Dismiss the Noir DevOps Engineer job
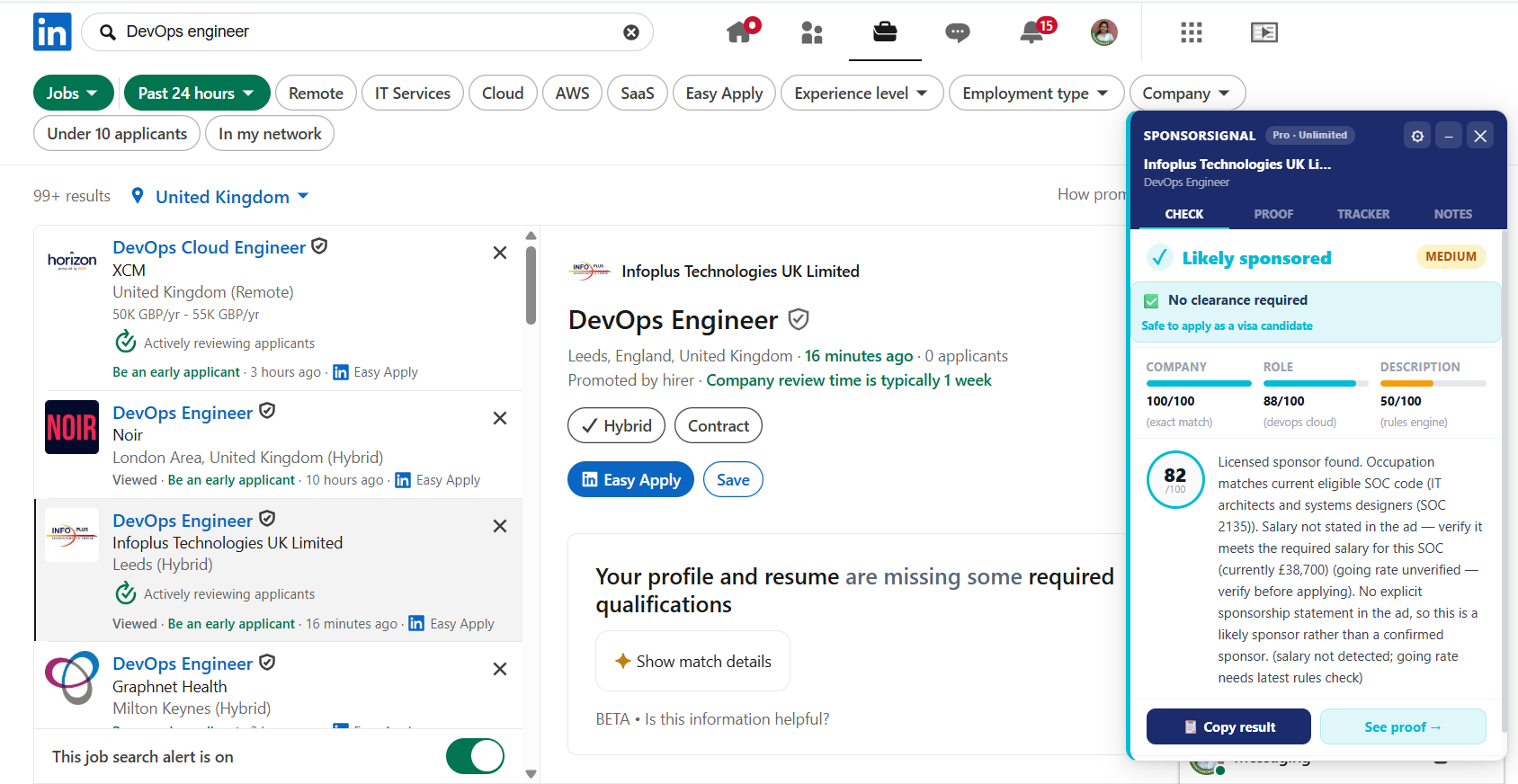 point(500,418)
